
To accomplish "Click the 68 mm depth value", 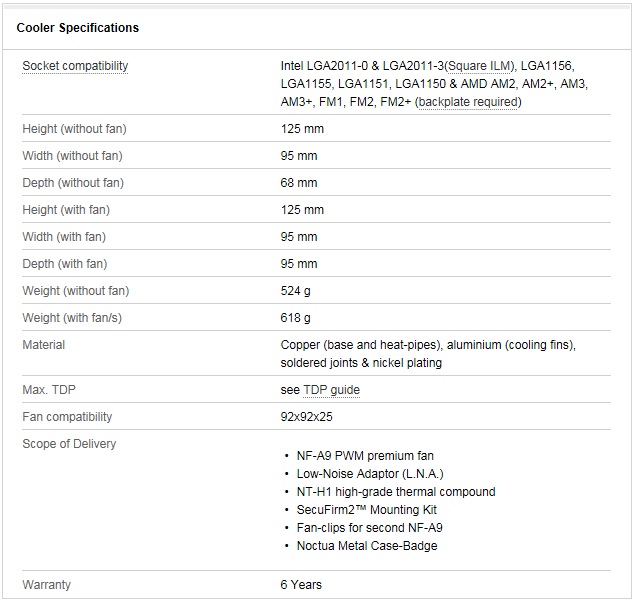I will (x=299, y=183).
